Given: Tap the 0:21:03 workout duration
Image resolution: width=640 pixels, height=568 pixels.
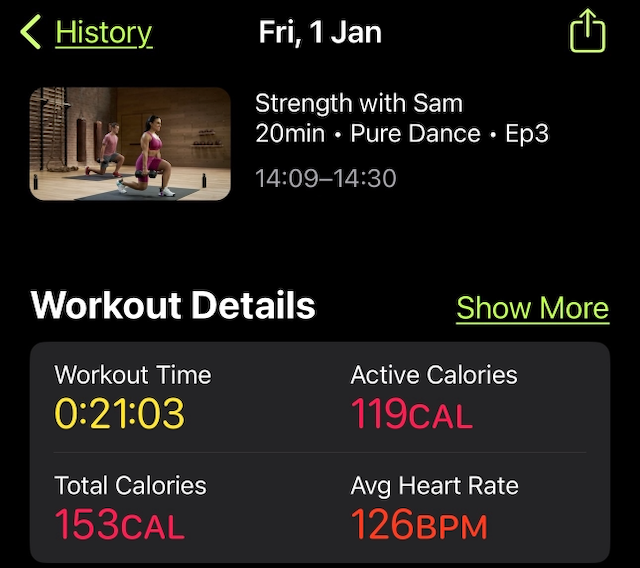Looking at the screenshot, I should [120, 413].
